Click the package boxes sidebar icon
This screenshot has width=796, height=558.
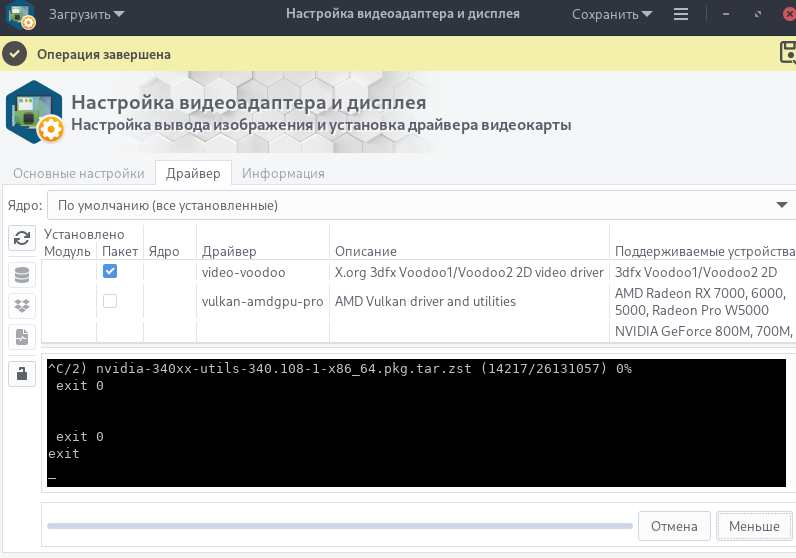click(22, 306)
